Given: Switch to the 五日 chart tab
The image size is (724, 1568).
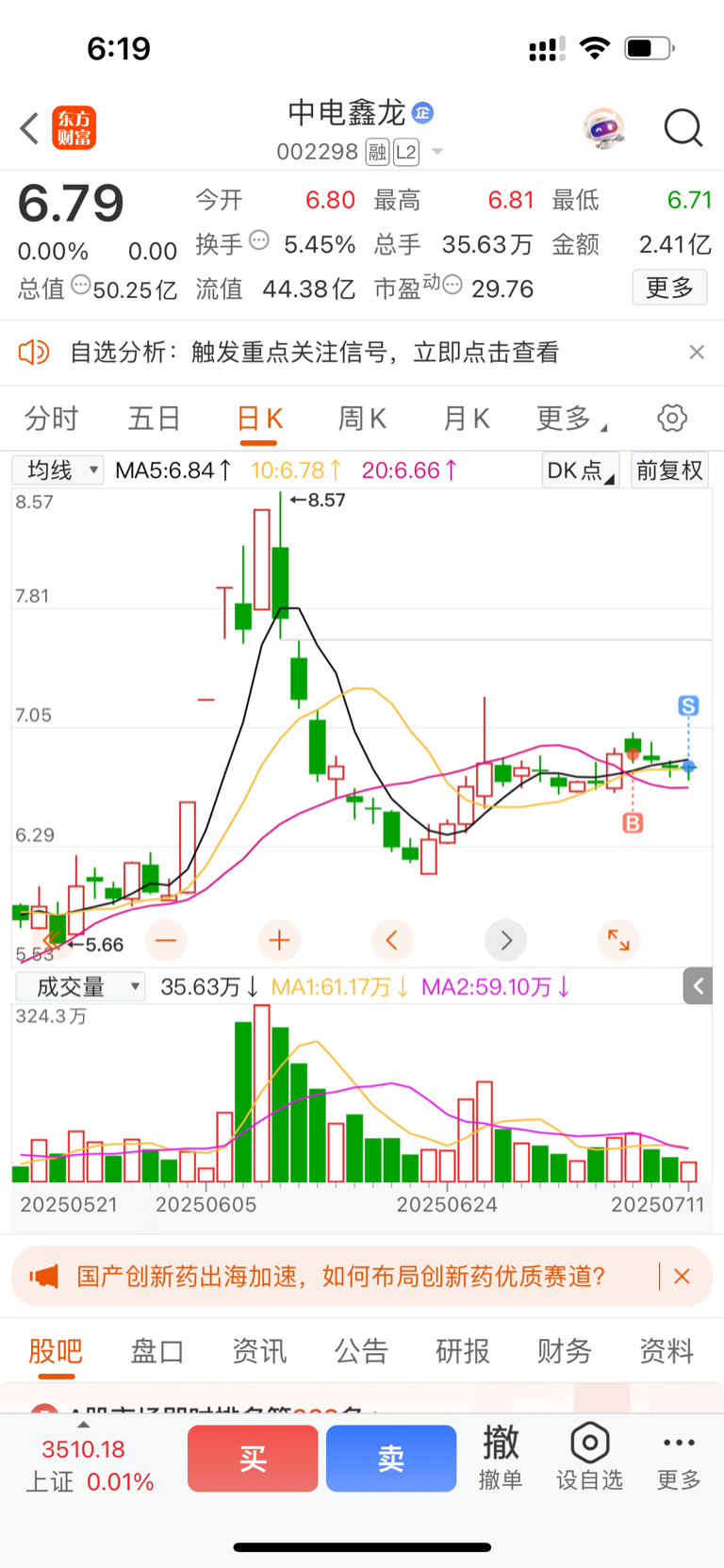Looking at the screenshot, I should 154,419.
